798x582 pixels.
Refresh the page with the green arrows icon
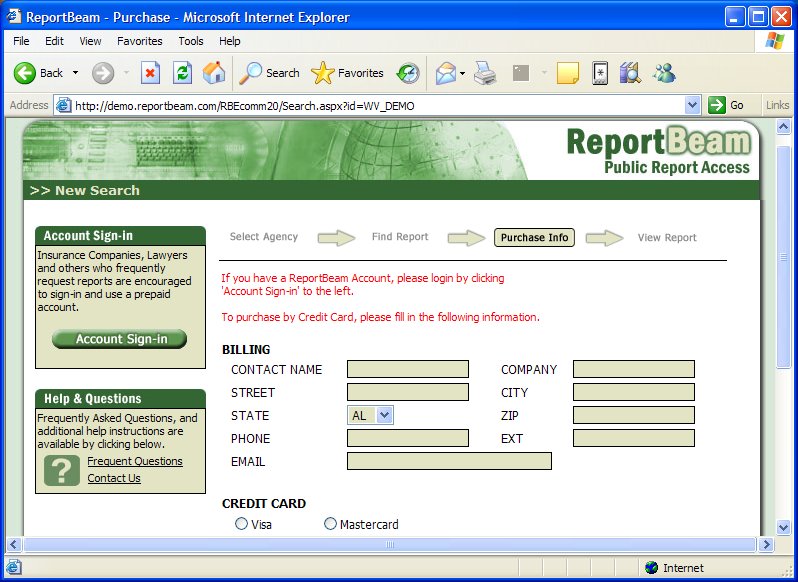coord(182,73)
